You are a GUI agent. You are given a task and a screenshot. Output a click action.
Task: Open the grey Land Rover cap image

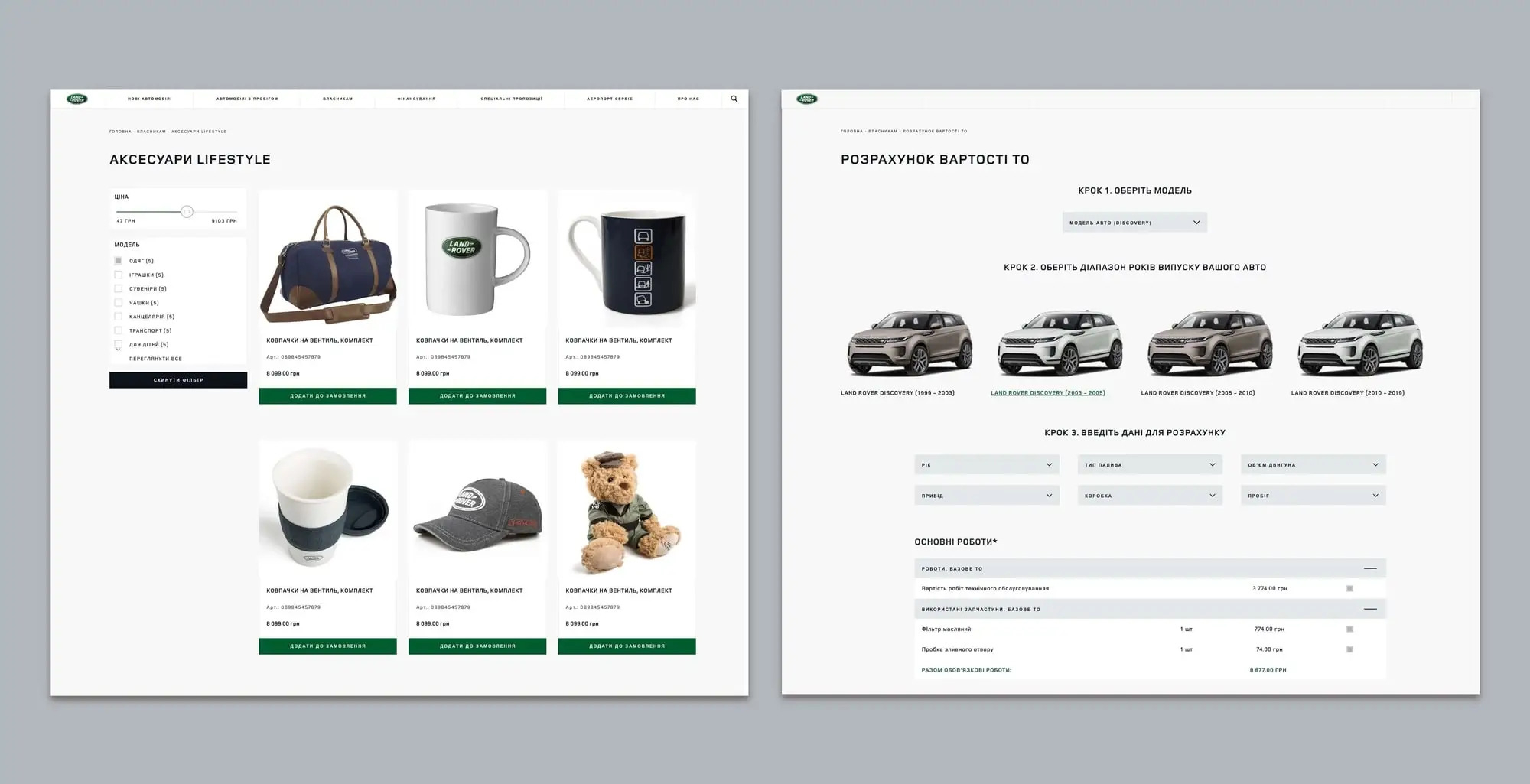477,510
